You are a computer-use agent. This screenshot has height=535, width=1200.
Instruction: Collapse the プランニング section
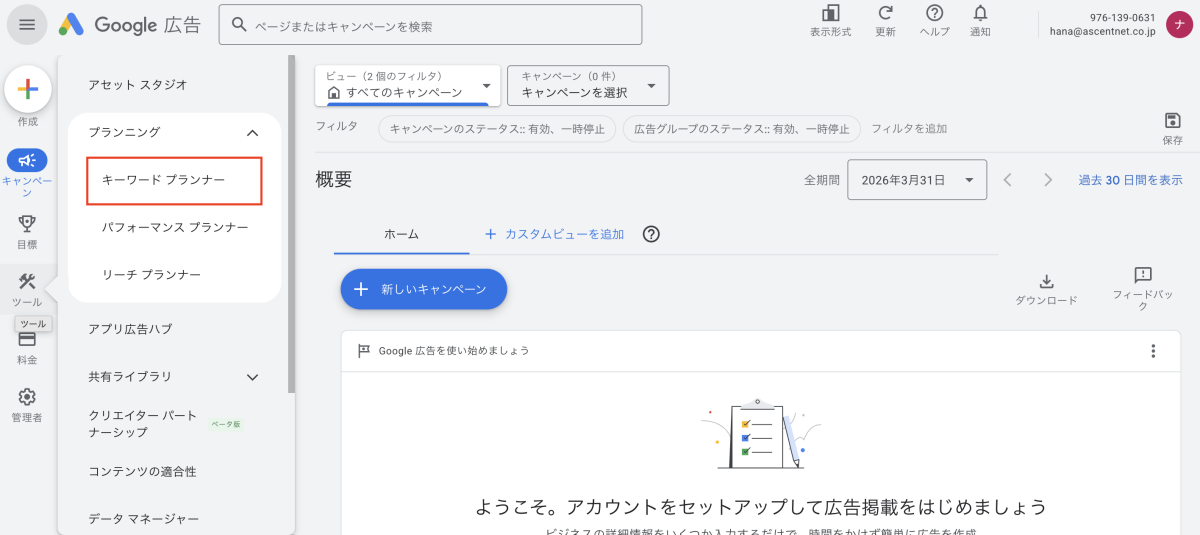point(252,132)
